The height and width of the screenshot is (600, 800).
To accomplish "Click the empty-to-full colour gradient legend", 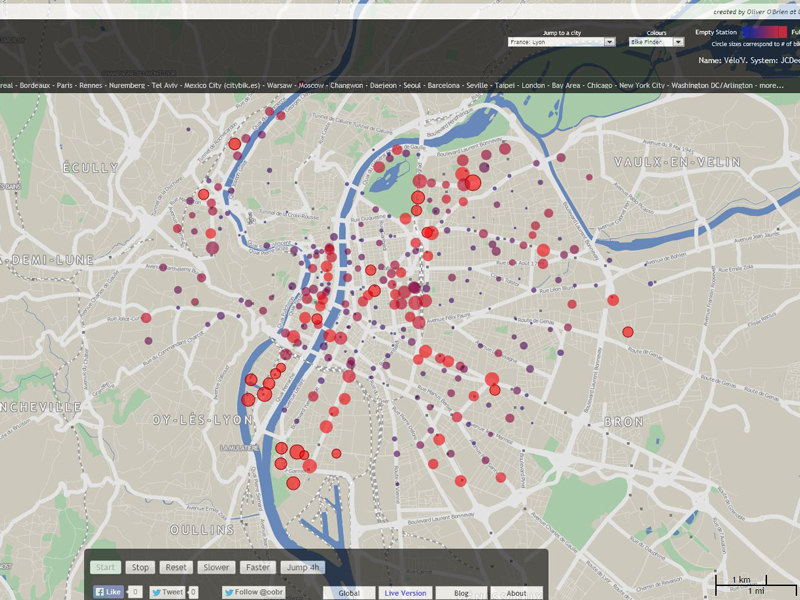I will tap(766, 33).
